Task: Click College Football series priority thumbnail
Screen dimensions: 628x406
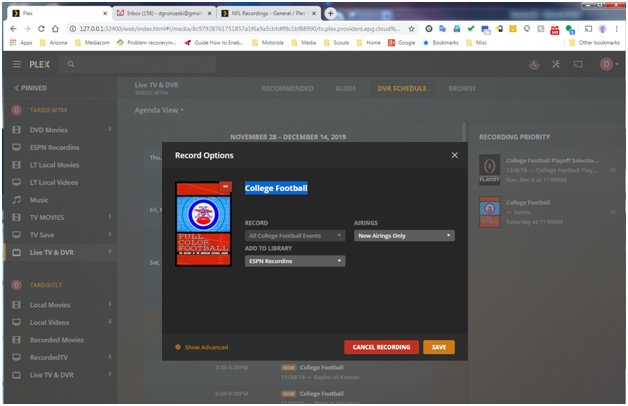Action: [489, 212]
